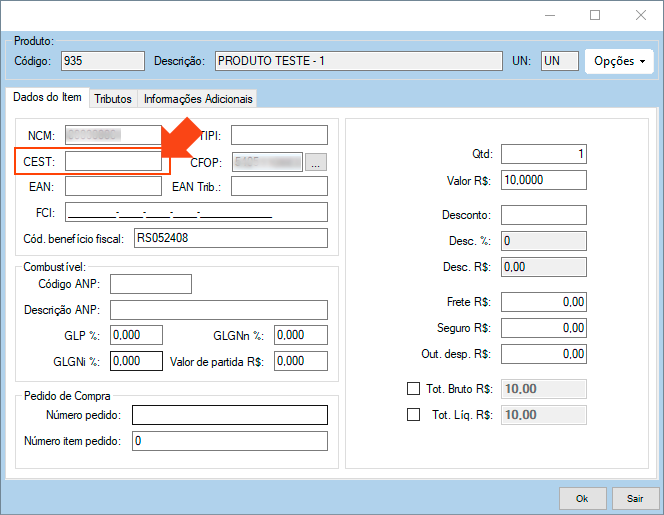Focus the Desconto input box

[543, 215]
